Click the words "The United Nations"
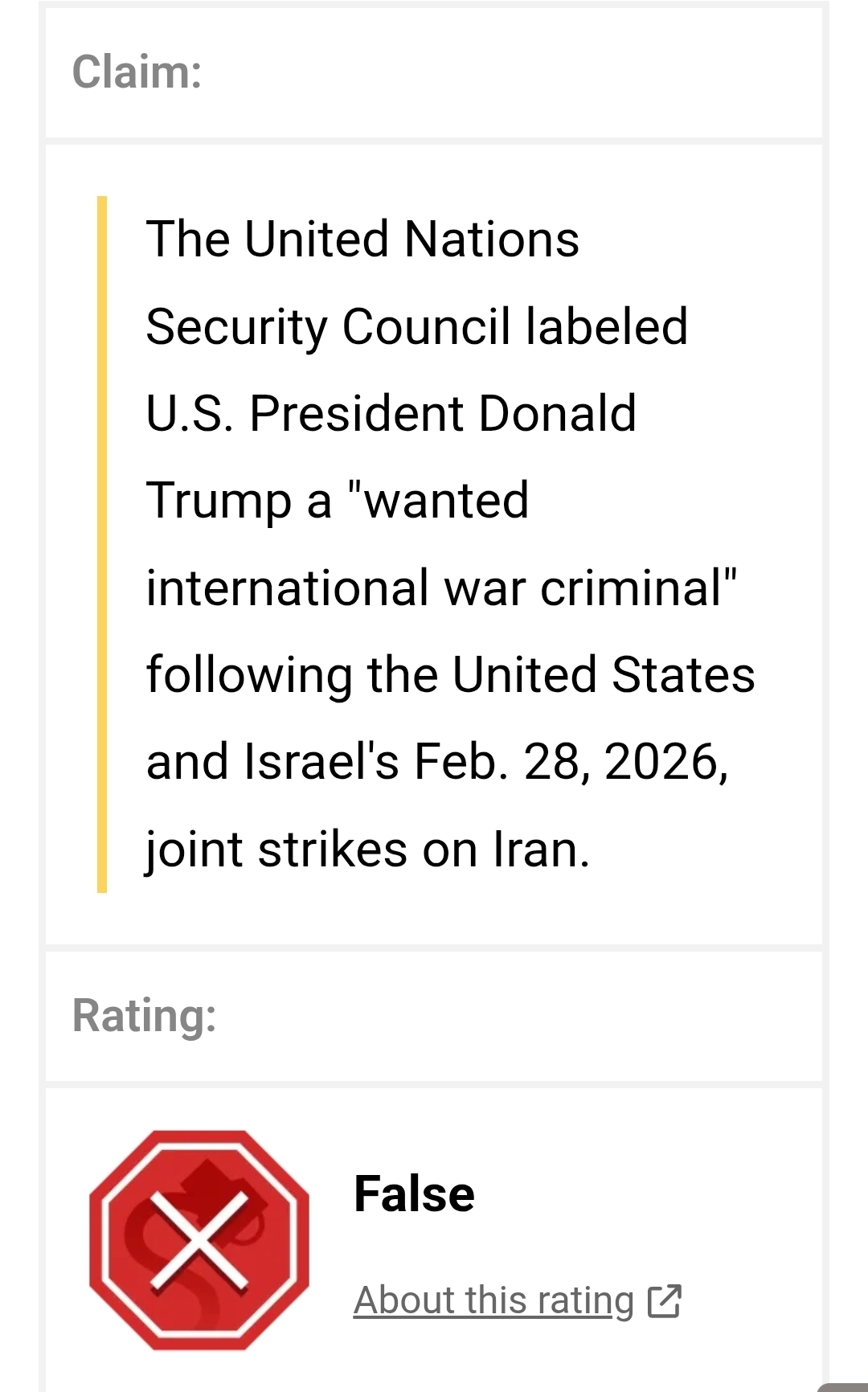 coord(362,240)
